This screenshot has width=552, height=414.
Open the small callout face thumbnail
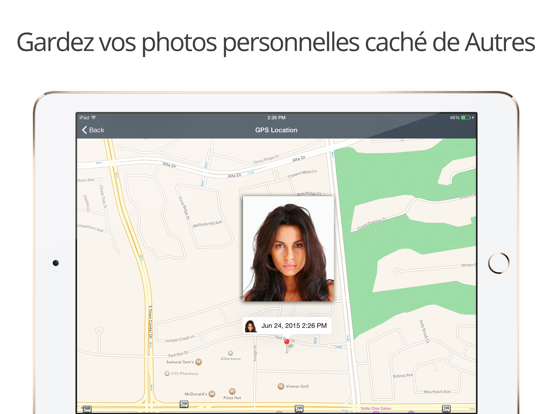(x=251, y=326)
